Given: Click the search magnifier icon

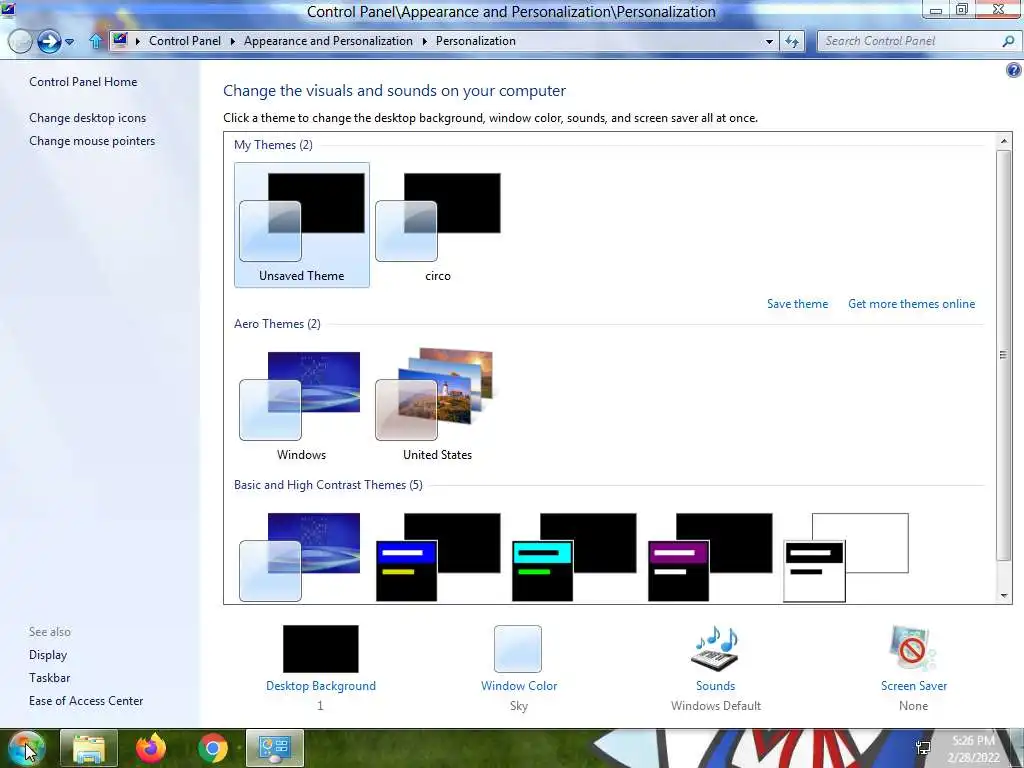Looking at the screenshot, I should click(1008, 41).
